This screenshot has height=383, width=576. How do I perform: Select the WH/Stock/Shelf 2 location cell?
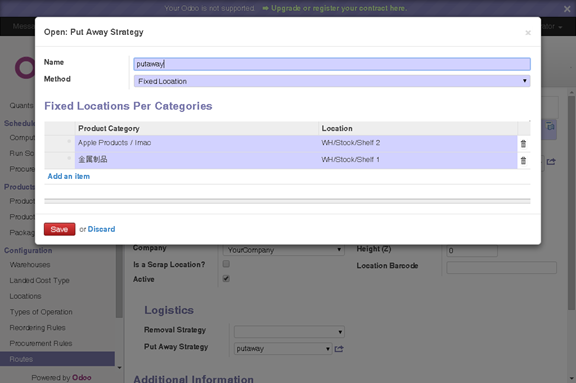pyautogui.click(x=418, y=143)
